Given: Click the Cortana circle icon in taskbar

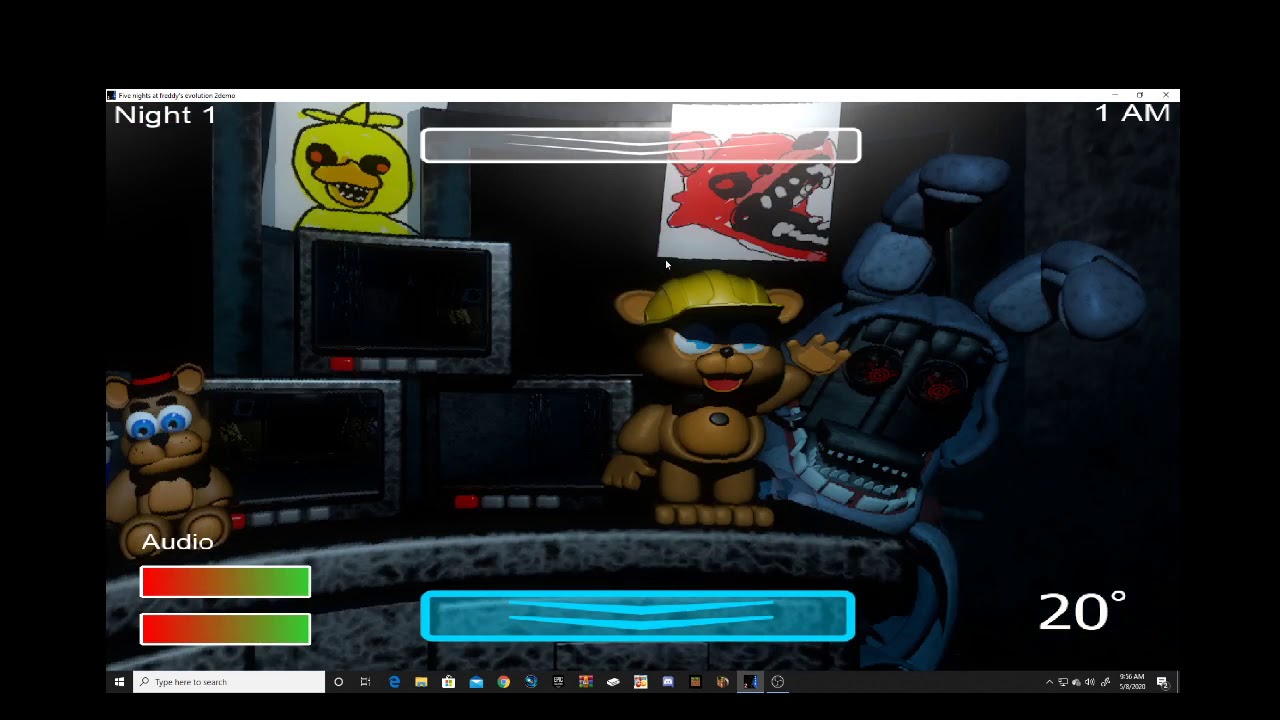Looking at the screenshot, I should pos(338,682).
